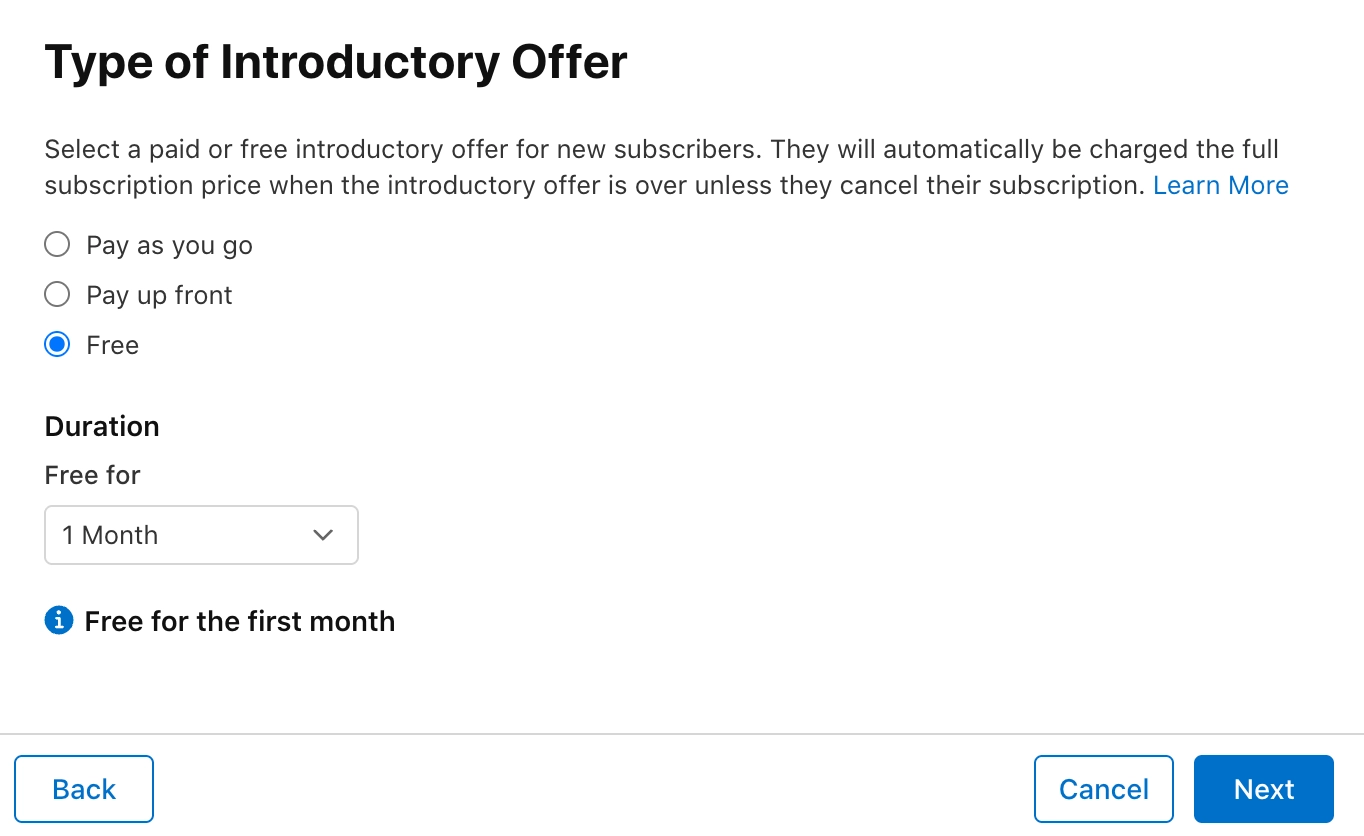The width and height of the screenshot is (1364, 836).
Task: Click the blue info icon
Action: click(59, 621)
